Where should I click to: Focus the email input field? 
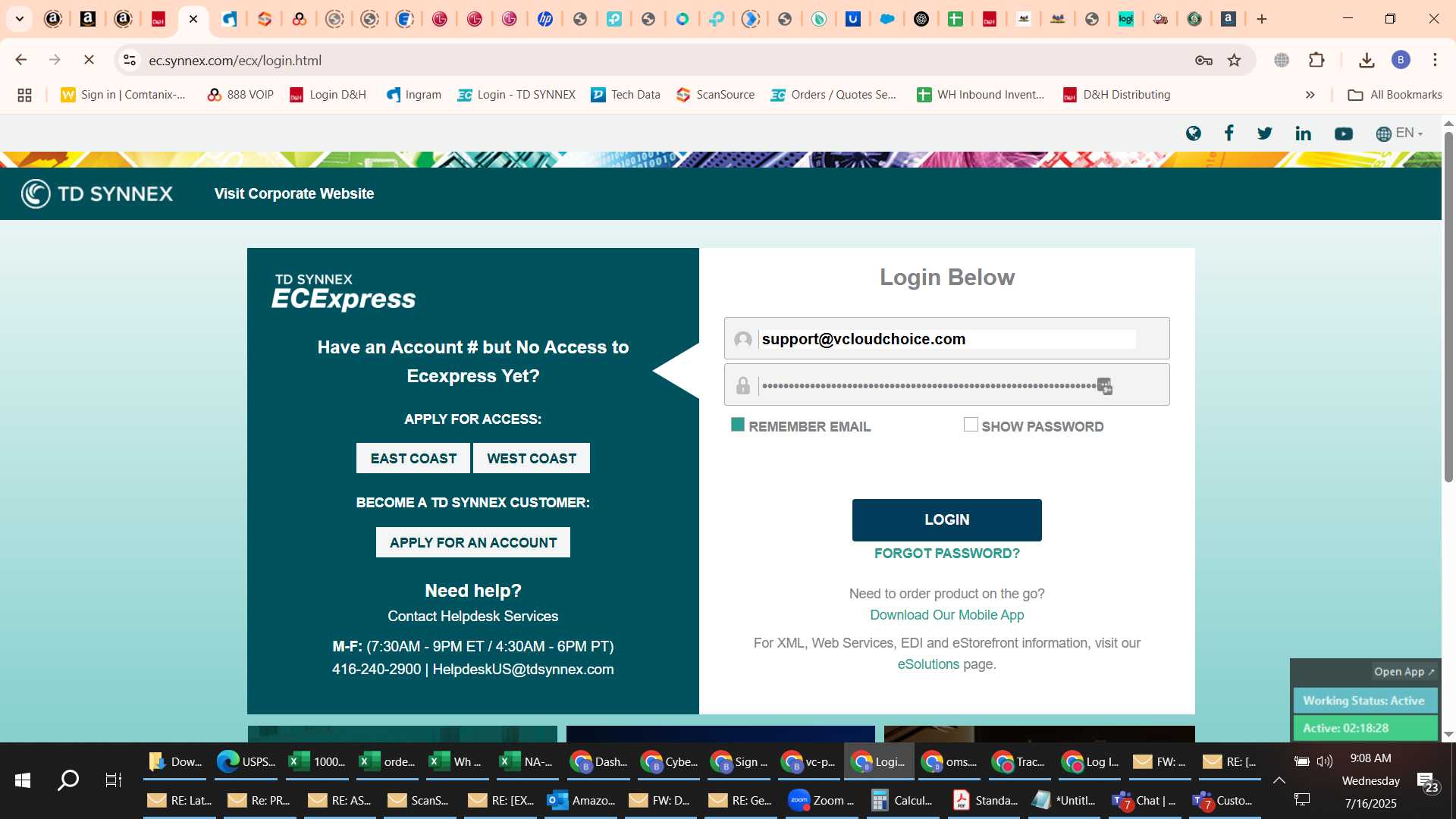[x=947, y=338]
